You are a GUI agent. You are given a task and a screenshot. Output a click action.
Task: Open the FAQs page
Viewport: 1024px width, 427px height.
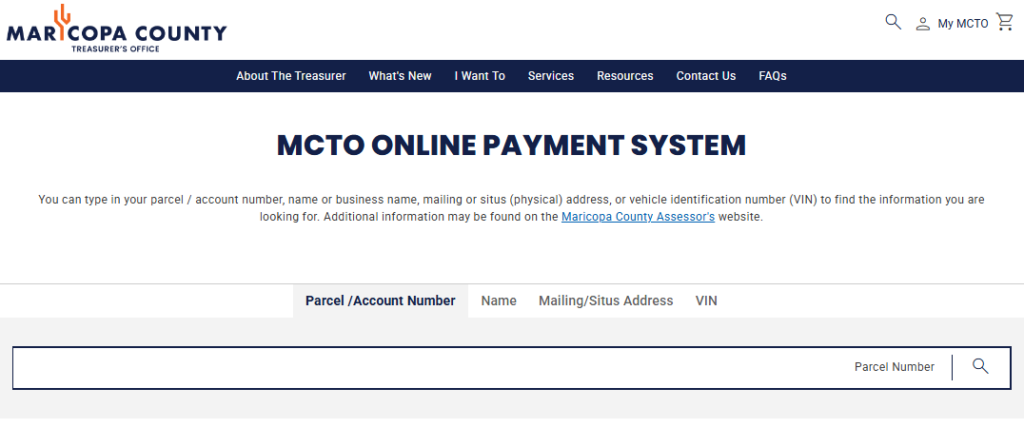772,76
